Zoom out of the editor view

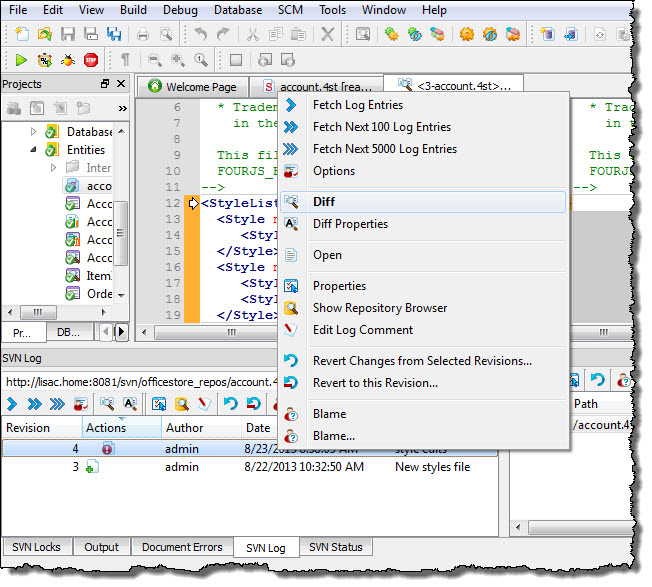[x=155, y=60]
